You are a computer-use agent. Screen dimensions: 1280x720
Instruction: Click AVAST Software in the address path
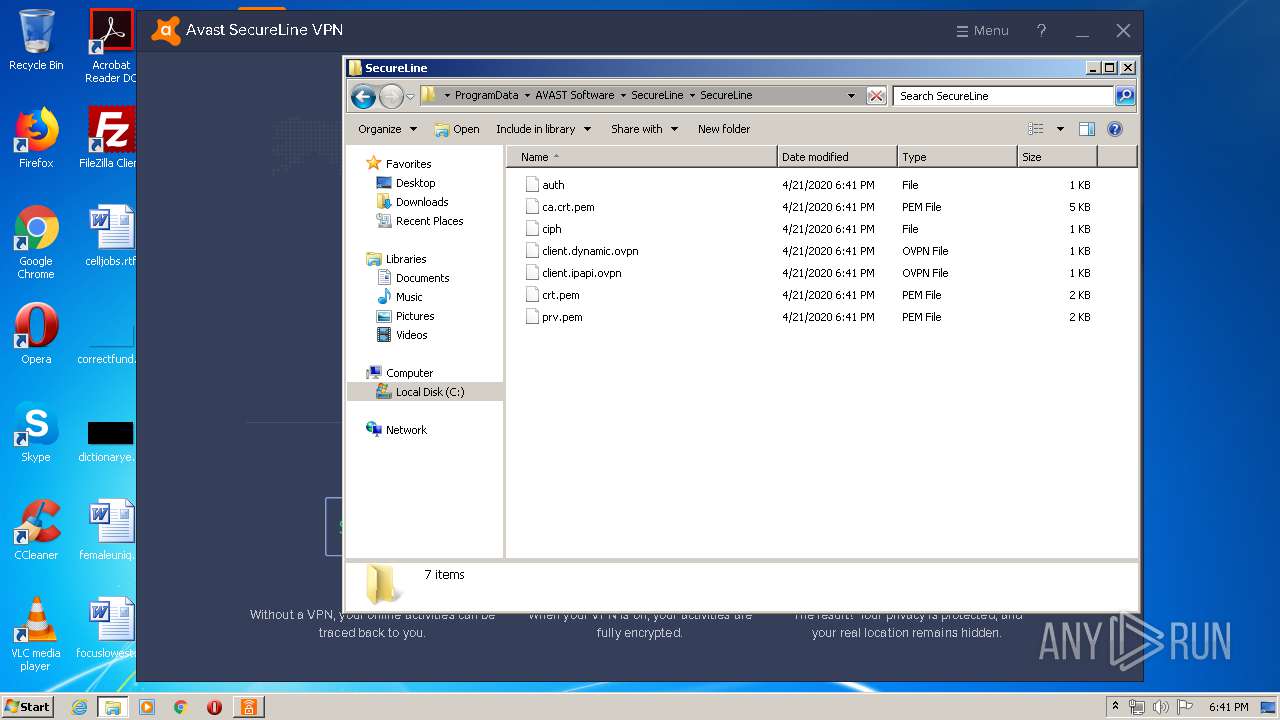click(x=574, y=96)
